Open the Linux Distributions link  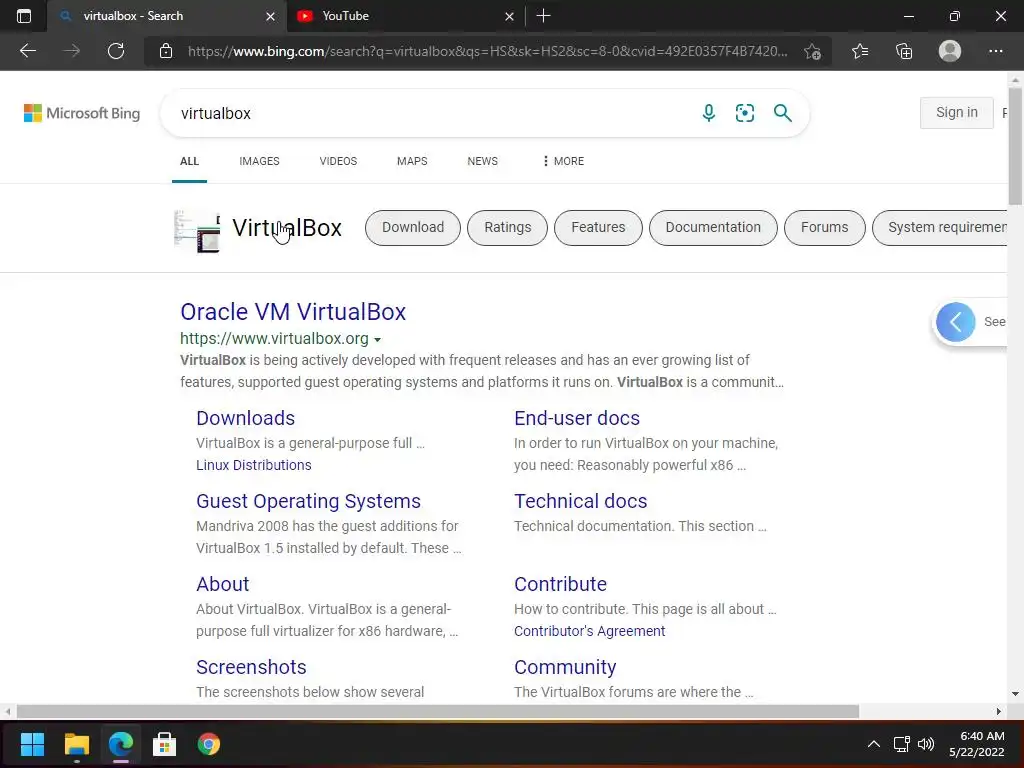[x=253, y=465]
